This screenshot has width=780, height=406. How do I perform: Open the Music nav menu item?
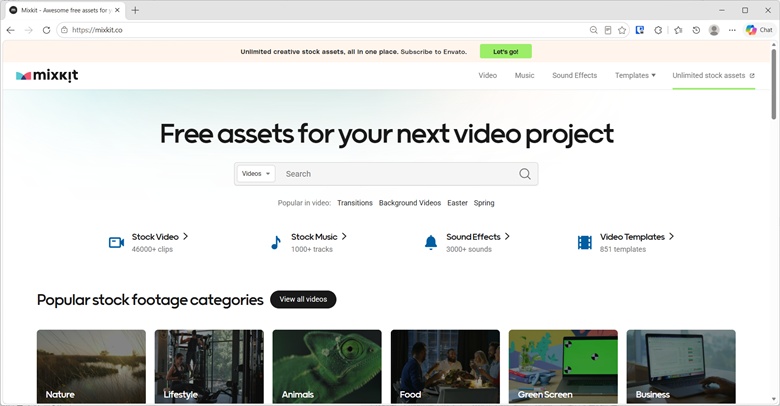click(x=524, y=75)
